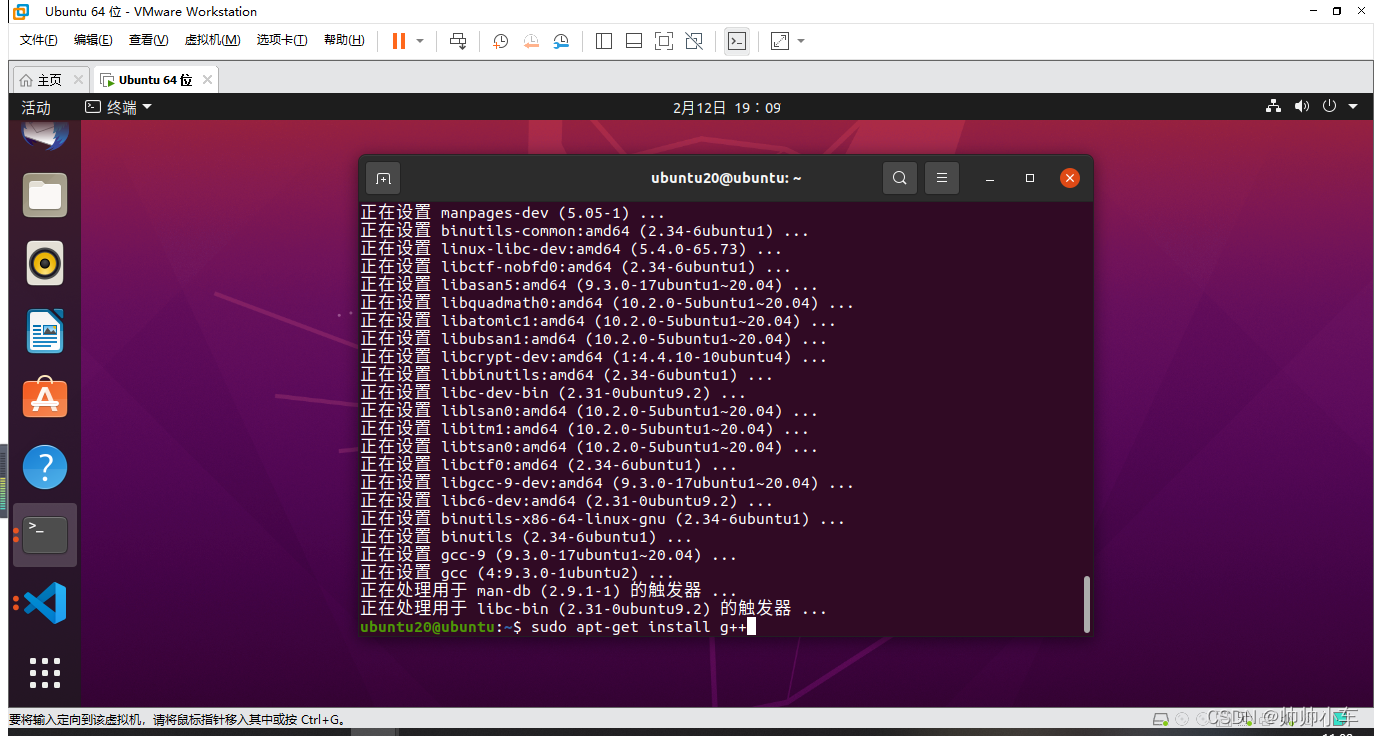Maximize the terminal window
The width and height of the screenshot is (1374, 736).
tap(1030, 178)
